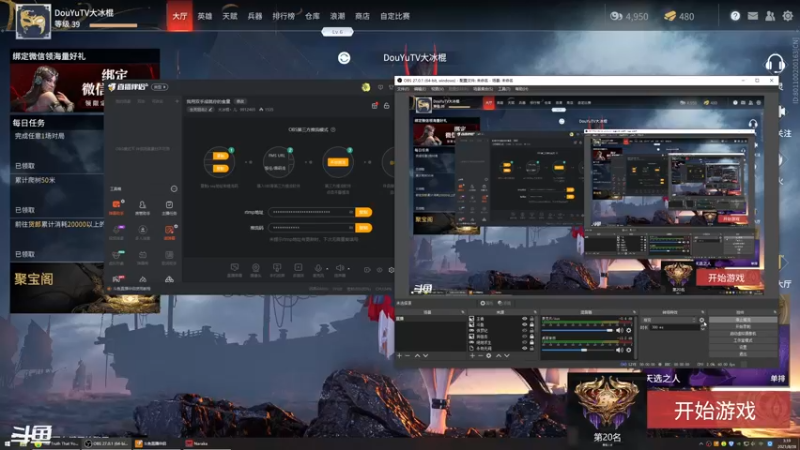Open the 工具(T) menu in OBS
Screen dimensions: 800x450
504,89
